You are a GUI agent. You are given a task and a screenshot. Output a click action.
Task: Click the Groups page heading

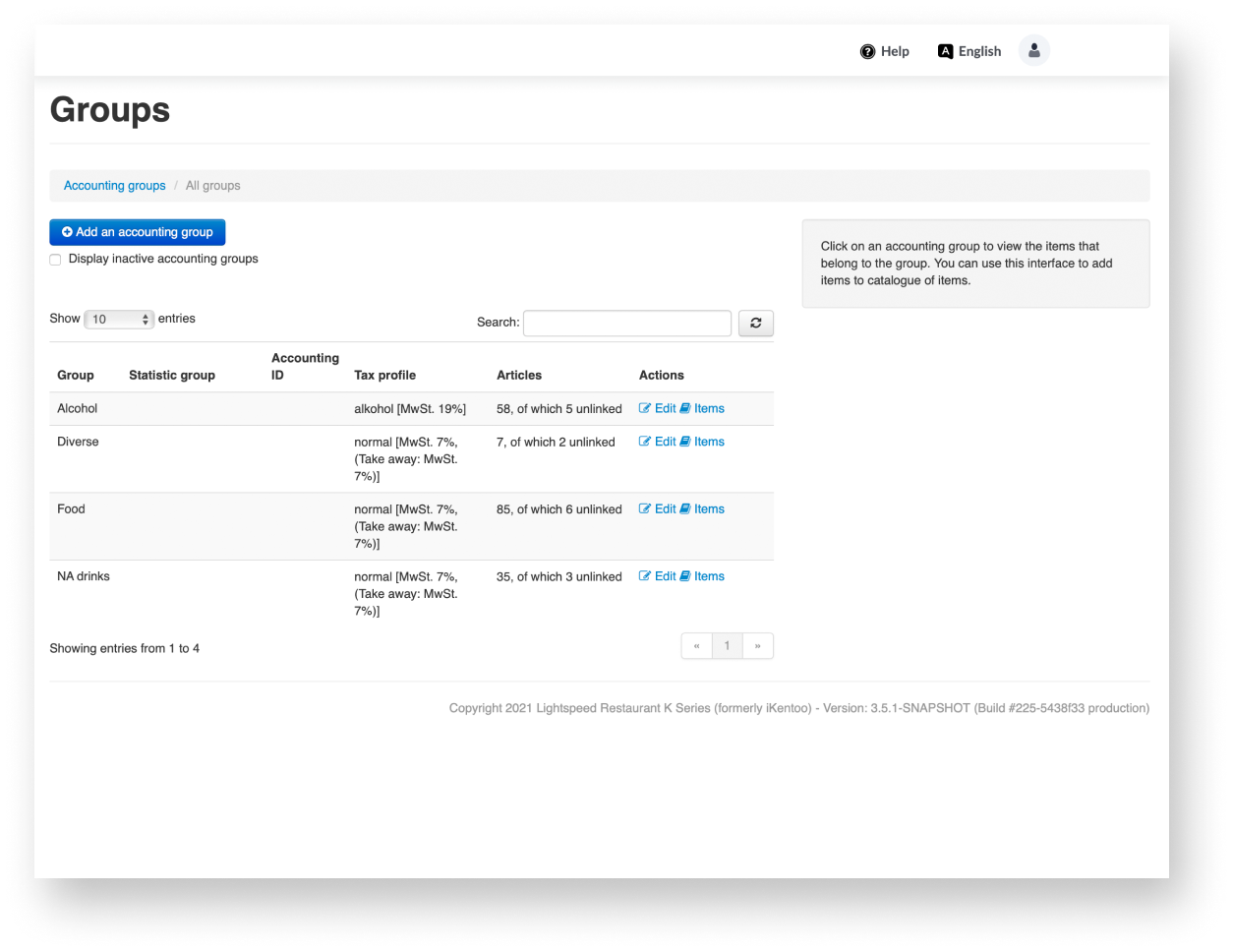click(x=110, y=109)
